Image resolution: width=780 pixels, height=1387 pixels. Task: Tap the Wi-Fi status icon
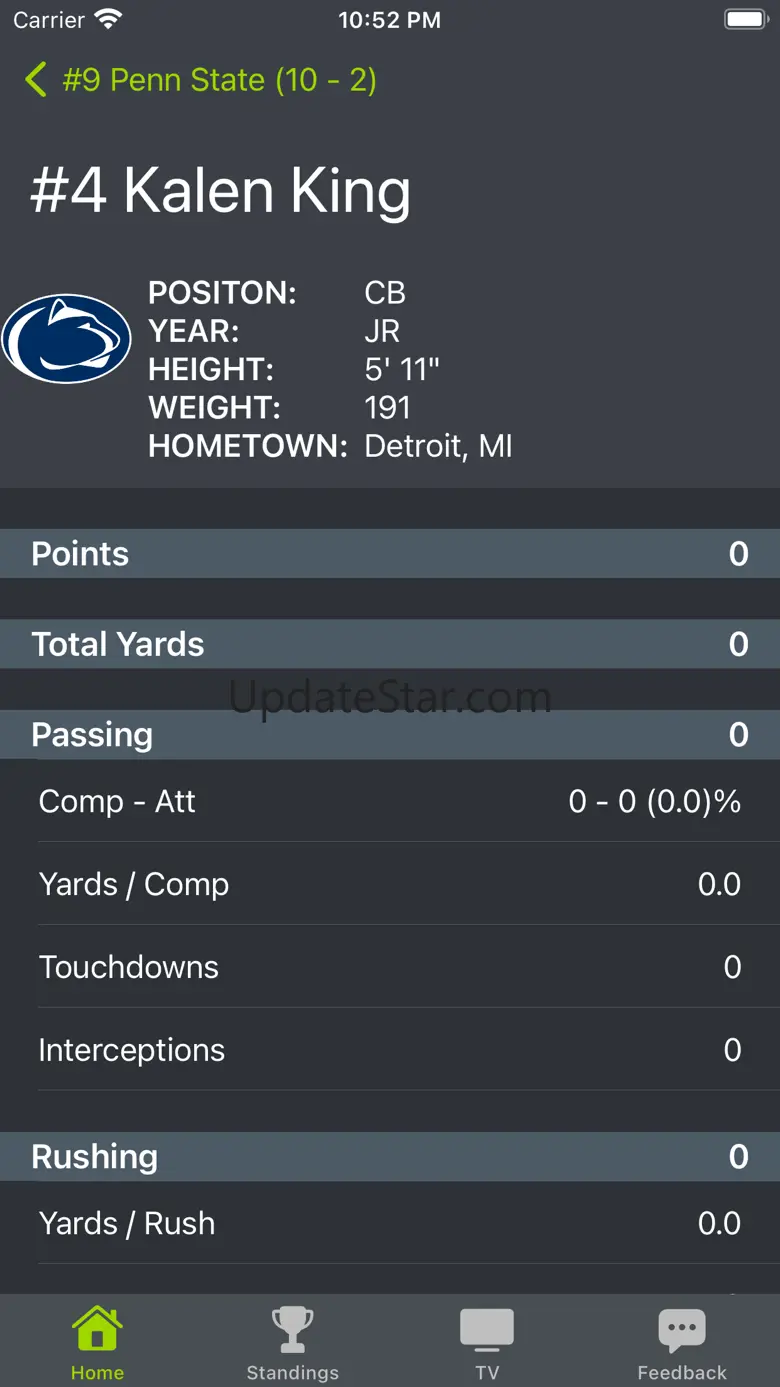(x=107, y=19)
